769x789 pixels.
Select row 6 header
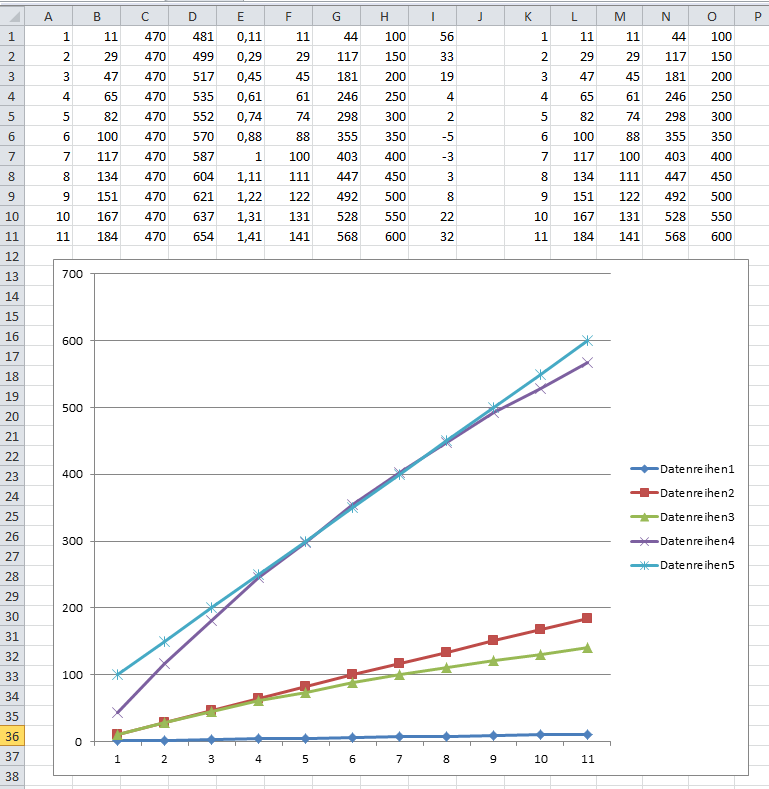point(12,136)
